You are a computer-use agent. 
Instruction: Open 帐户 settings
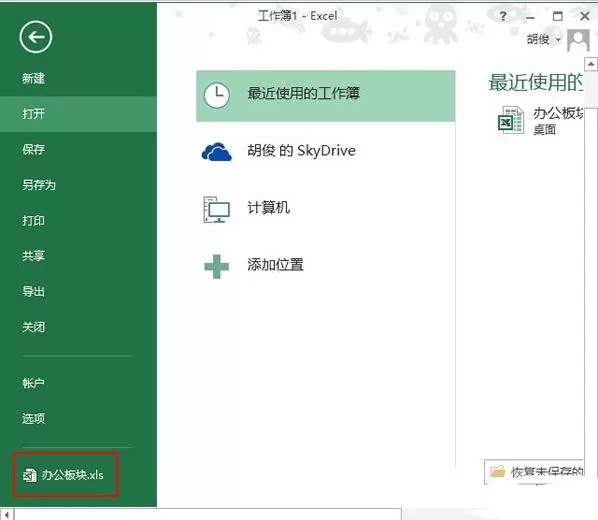34,383
